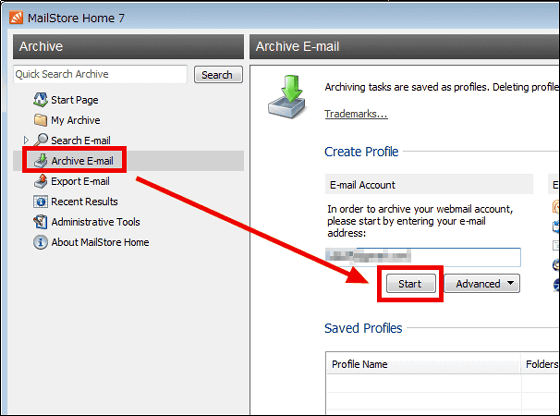Open Recent Results in sidebar
The height and width of the screenshot is (416, 560).
(x=84, y=201)
